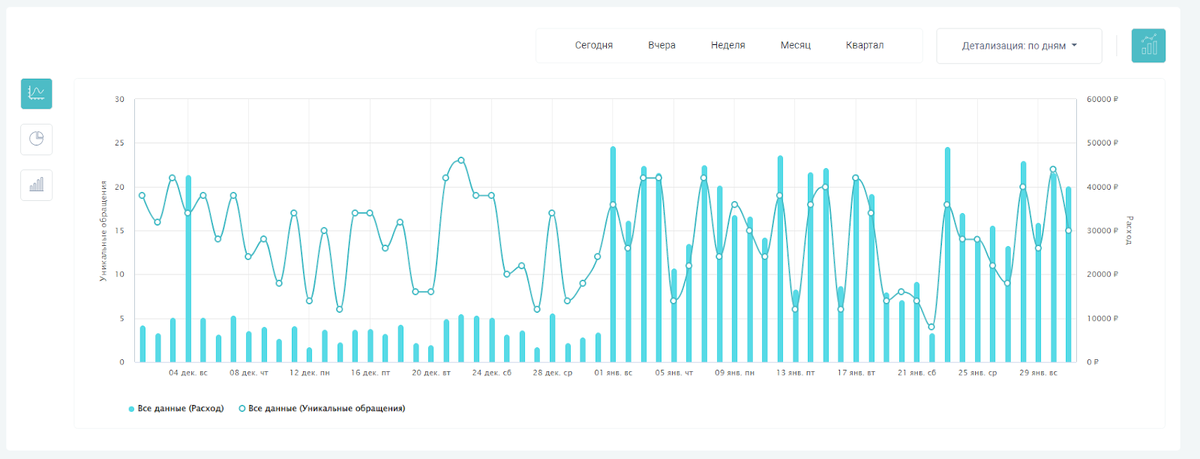Click the 24 дек. сб axis label
This screenshot has width=1200, height=459.
[x=492, y=372]
